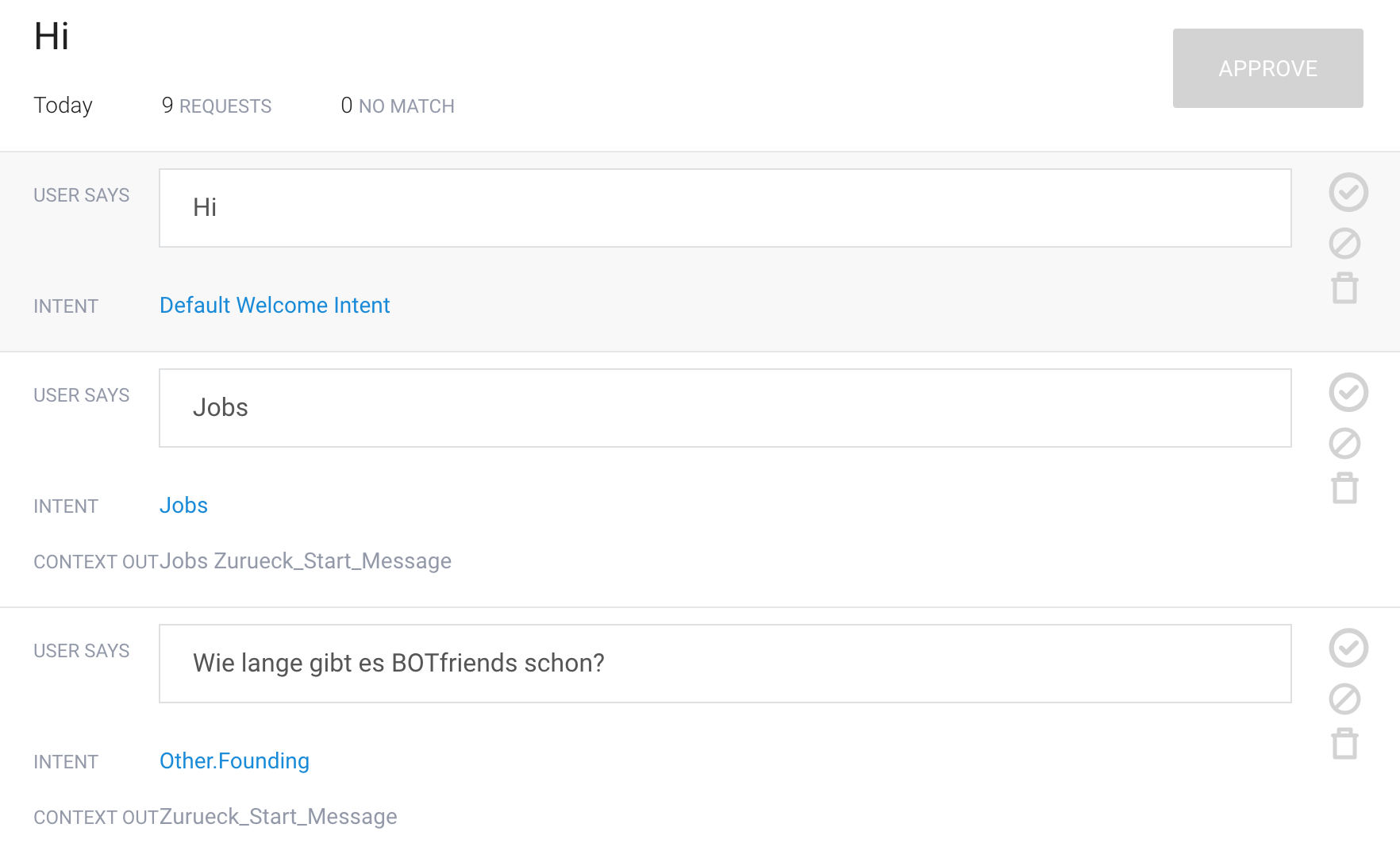Viewport: 1400px width, 843px height.
Task: Click the 0 NO MATCH counter
Action: [398, 106]
